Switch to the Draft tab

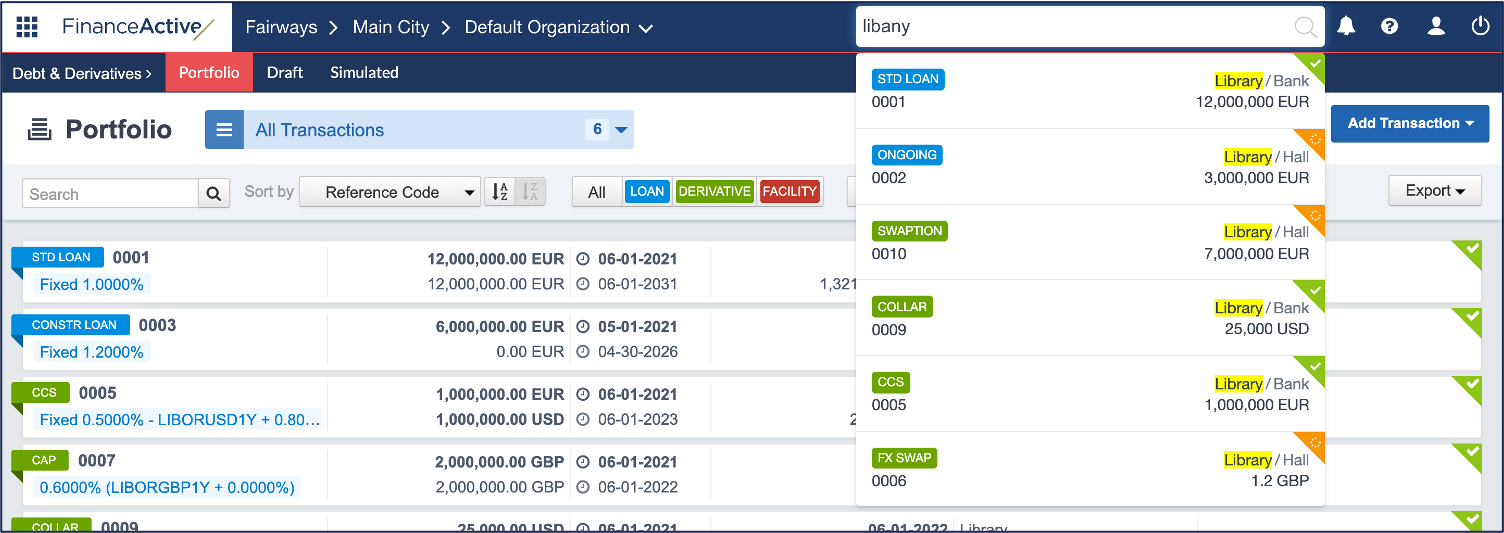(x=285, y=73)
